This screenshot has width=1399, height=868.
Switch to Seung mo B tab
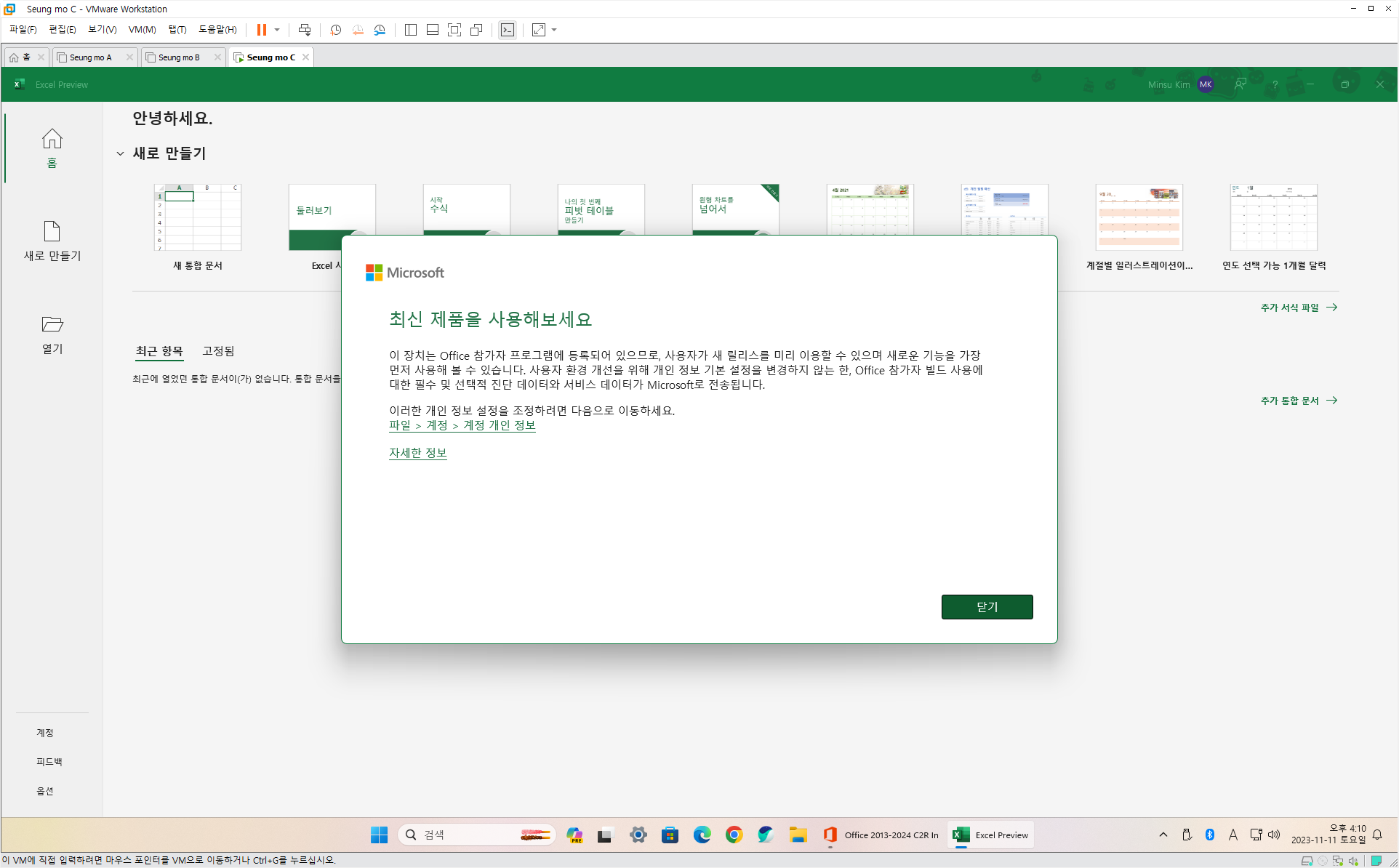[x=179, y=57]
